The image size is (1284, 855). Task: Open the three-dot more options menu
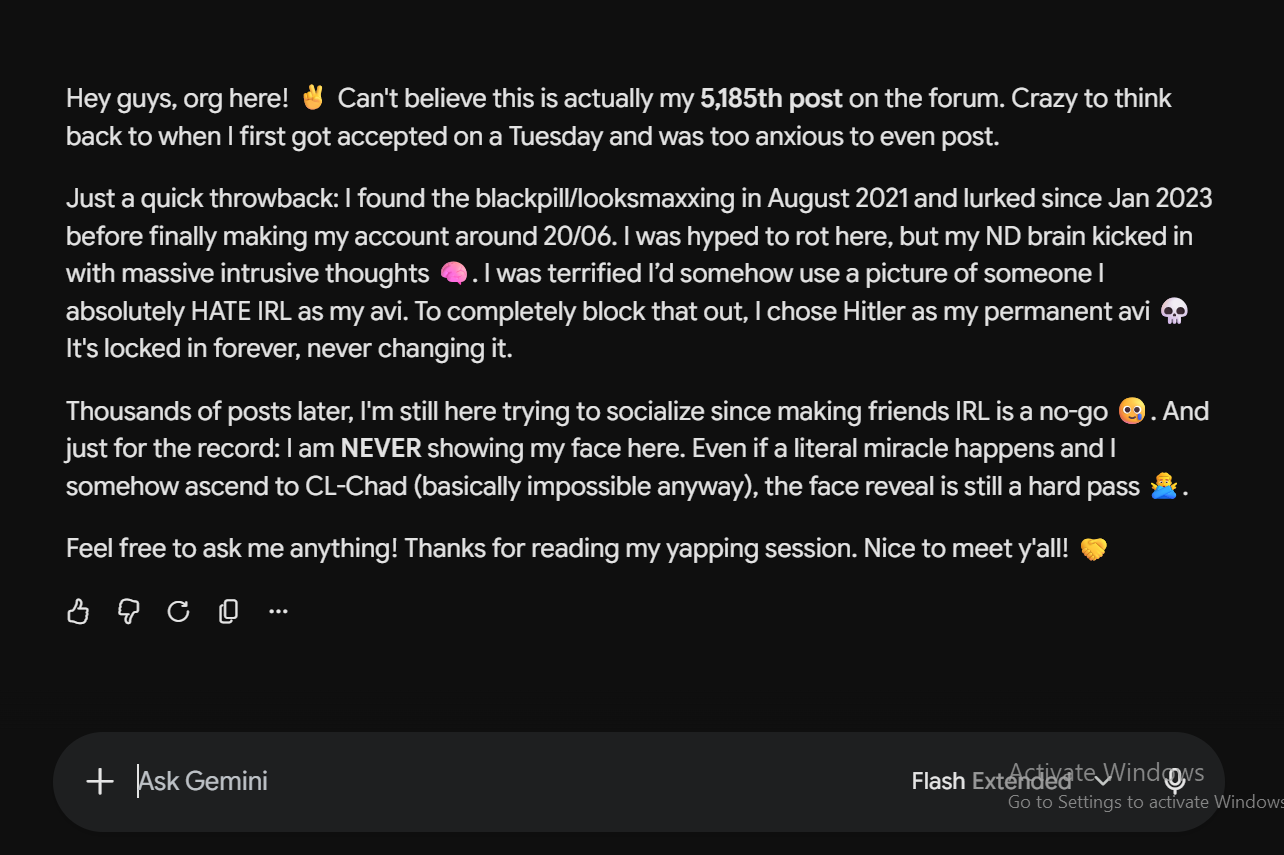[x=278, y=611]
